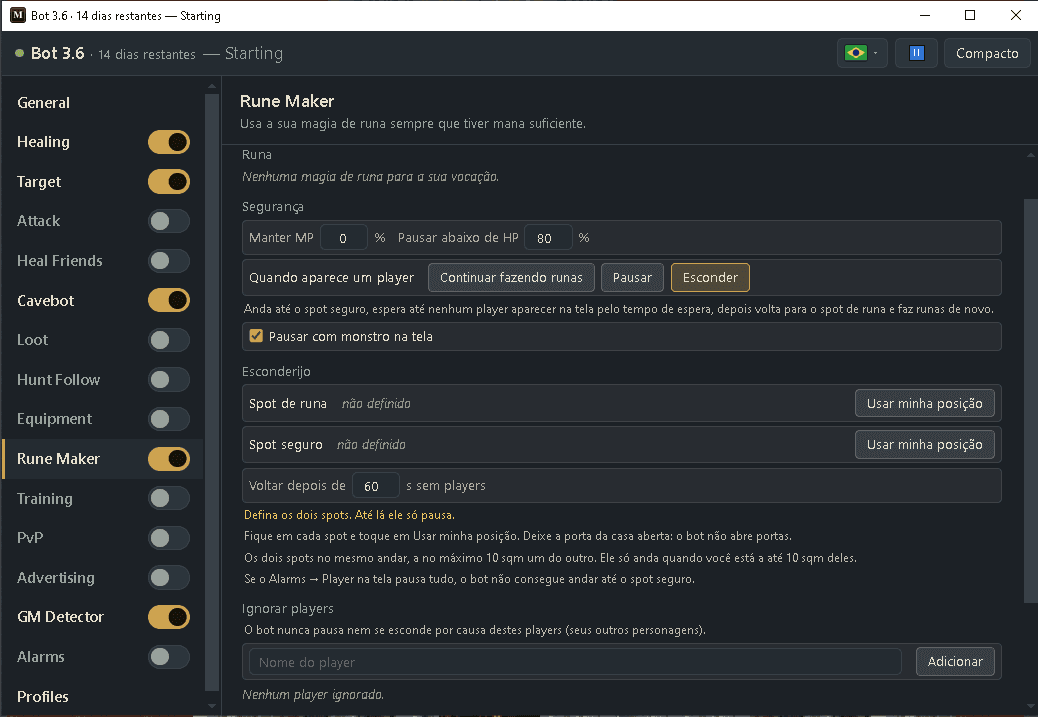Viewport: 1038px width, 717px height.
Task: Click the 'Nenhuma magia de runa' message
Action: pos(370,177)
